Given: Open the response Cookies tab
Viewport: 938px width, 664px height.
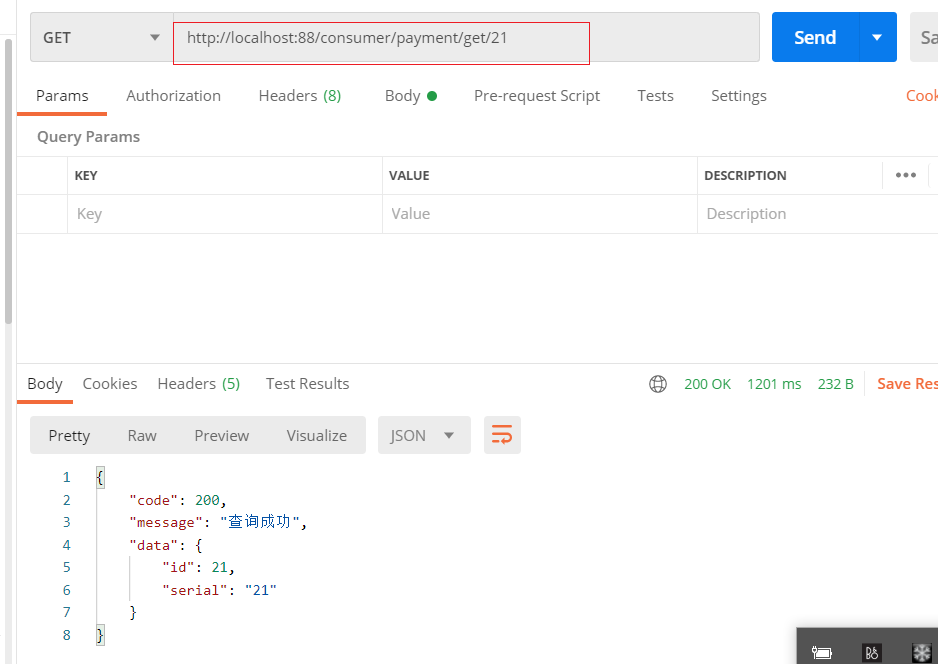Looking at the screenshot, I should (109, 383).
